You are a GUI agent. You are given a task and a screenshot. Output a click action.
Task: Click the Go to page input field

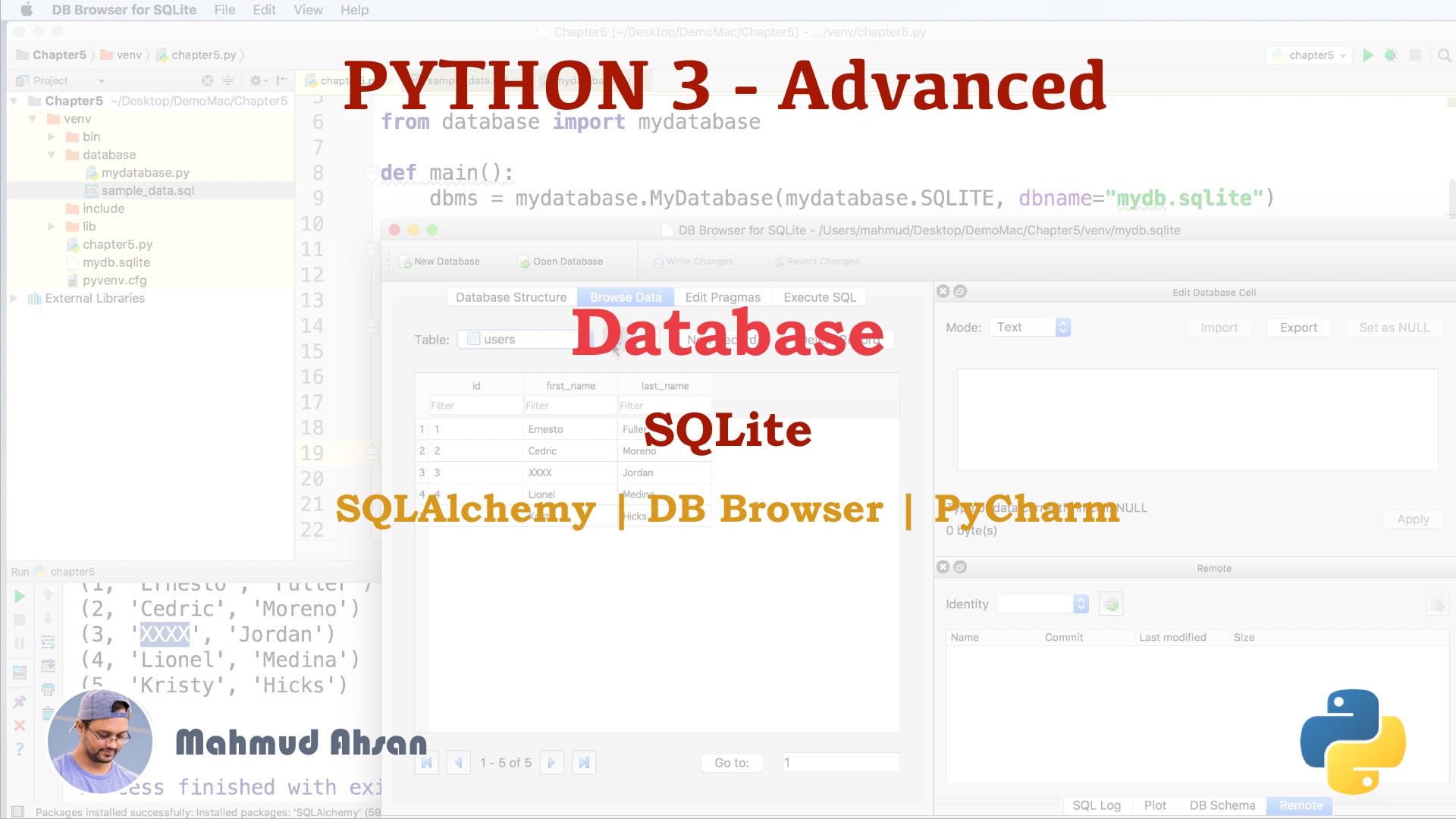[840, 761]
